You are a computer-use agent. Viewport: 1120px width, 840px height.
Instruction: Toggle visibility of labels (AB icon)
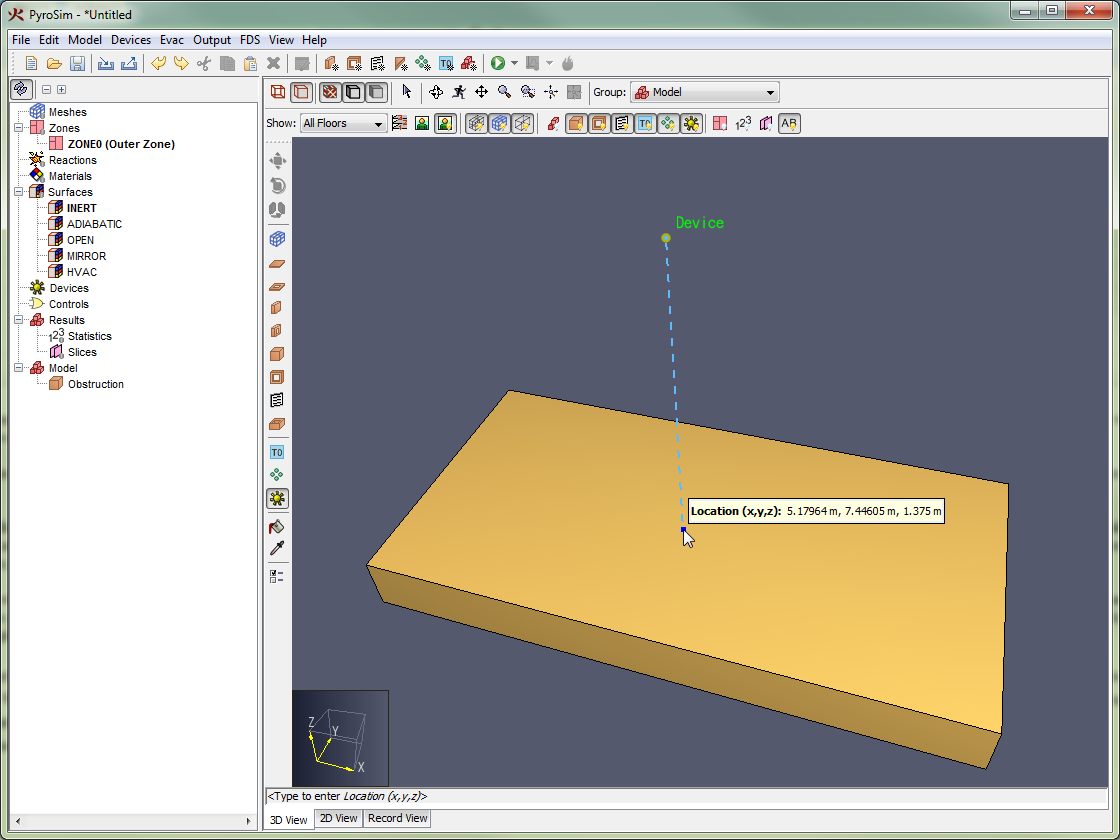(x=789, y=124)
